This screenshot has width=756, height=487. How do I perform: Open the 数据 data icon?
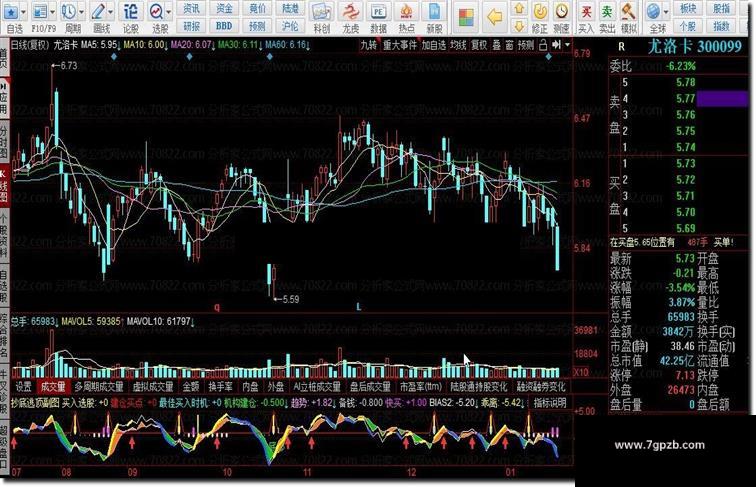(378, 12)
